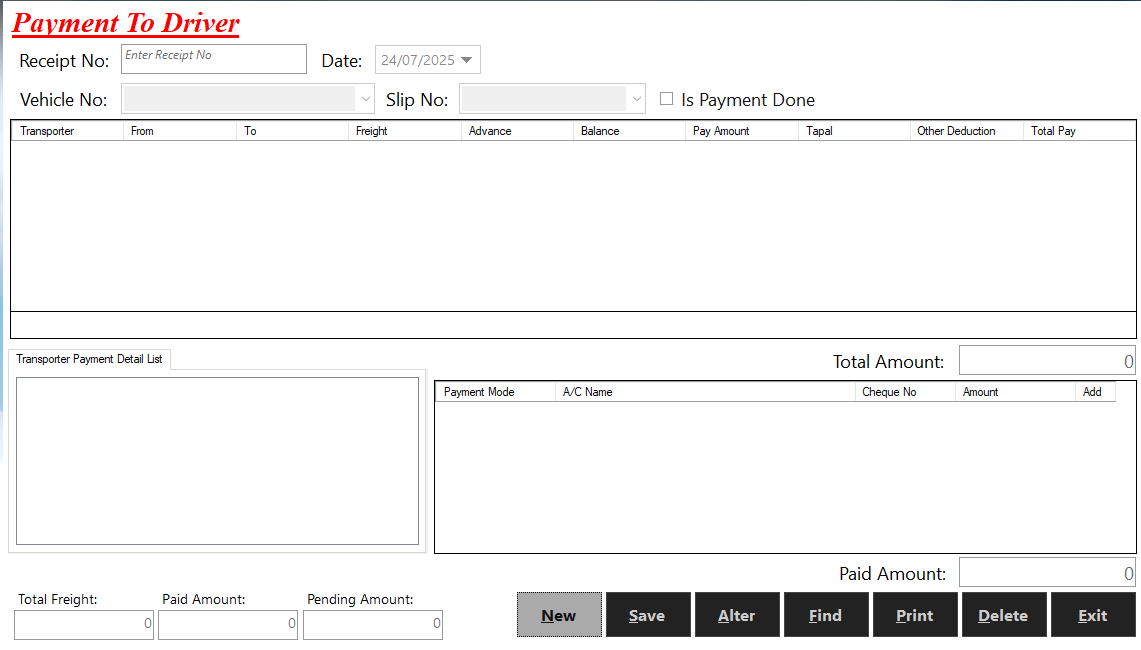Click the Add column header
This screenshot has width=1141, height=650.
pyautogui.click(x=1094, y=392)
